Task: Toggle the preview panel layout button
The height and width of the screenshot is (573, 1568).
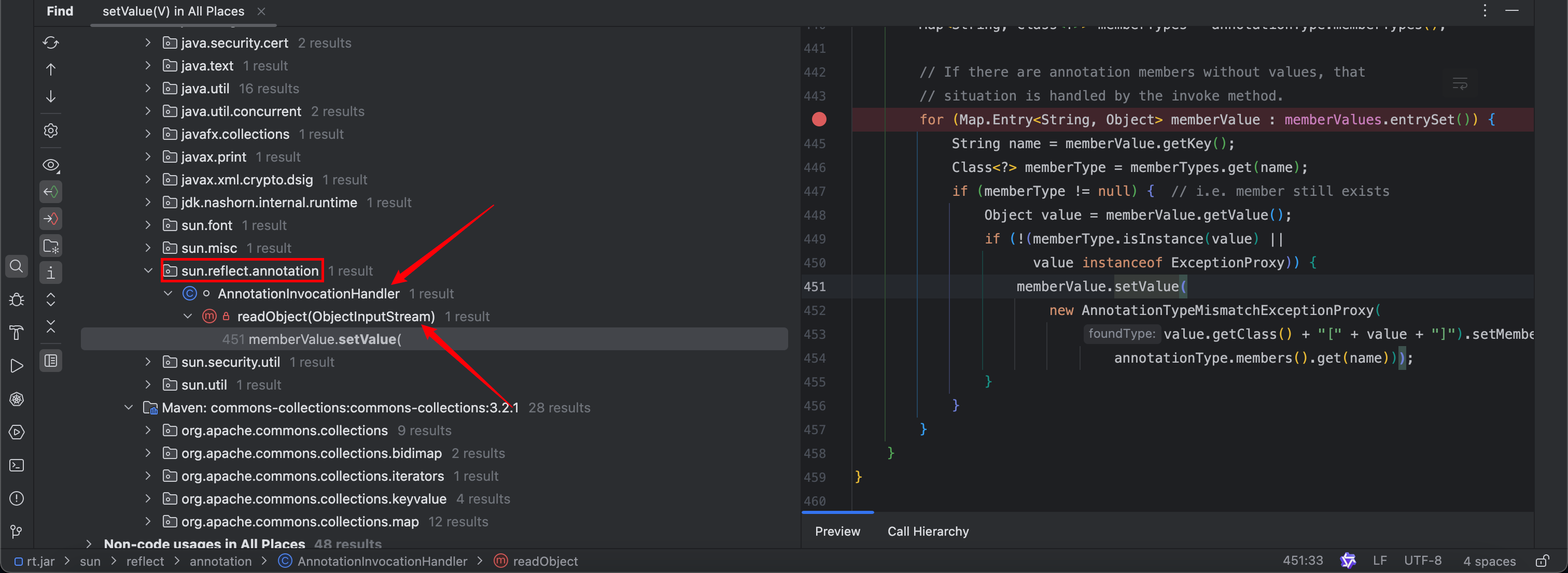Action: [x=50, y=361]
